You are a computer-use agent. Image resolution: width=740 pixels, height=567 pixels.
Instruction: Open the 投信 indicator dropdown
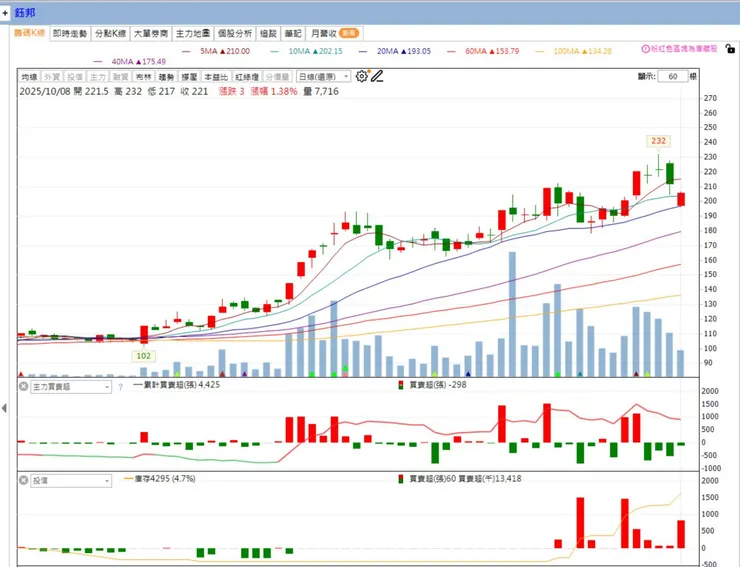point(71,481)
